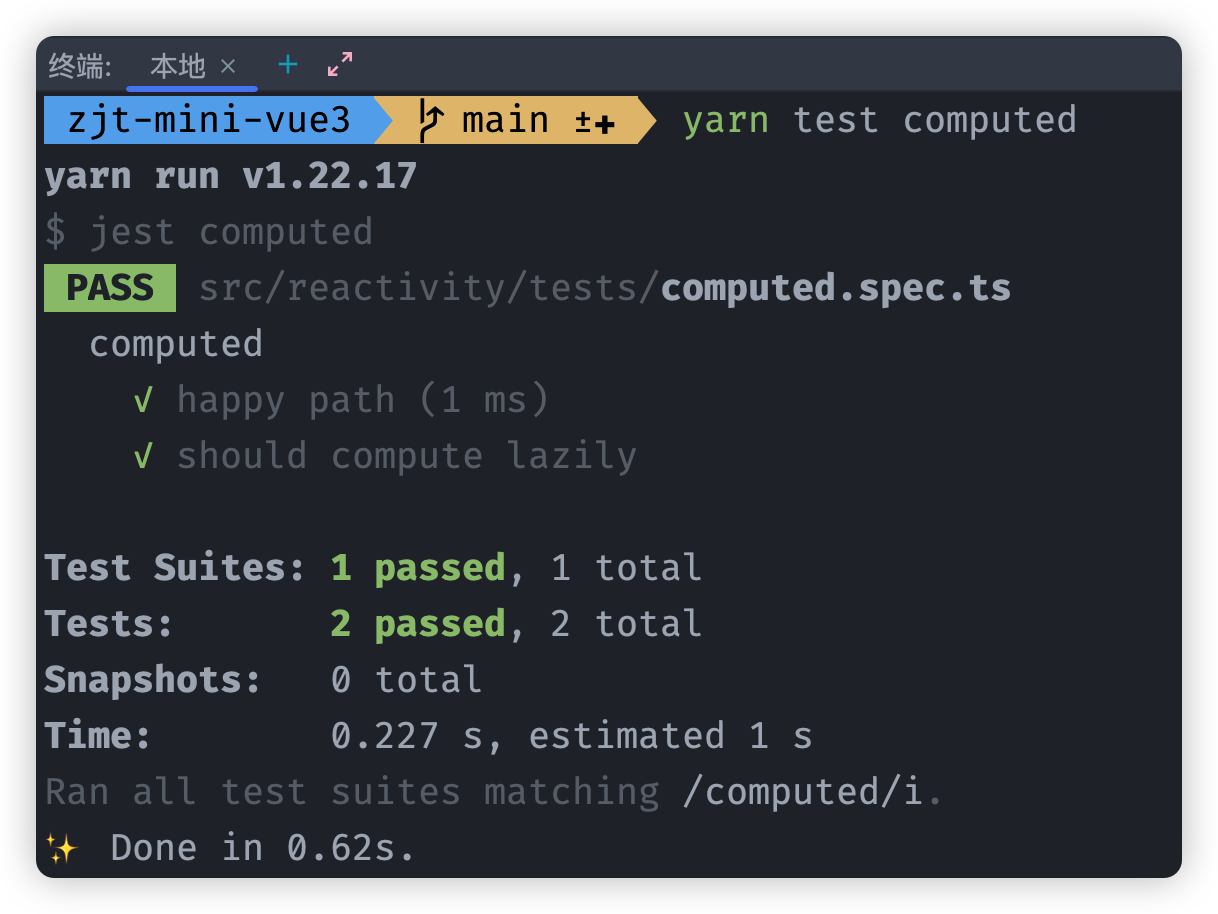Select the 本地 terminal tab
Viewport: 1218px width, 914px height.
178,66
